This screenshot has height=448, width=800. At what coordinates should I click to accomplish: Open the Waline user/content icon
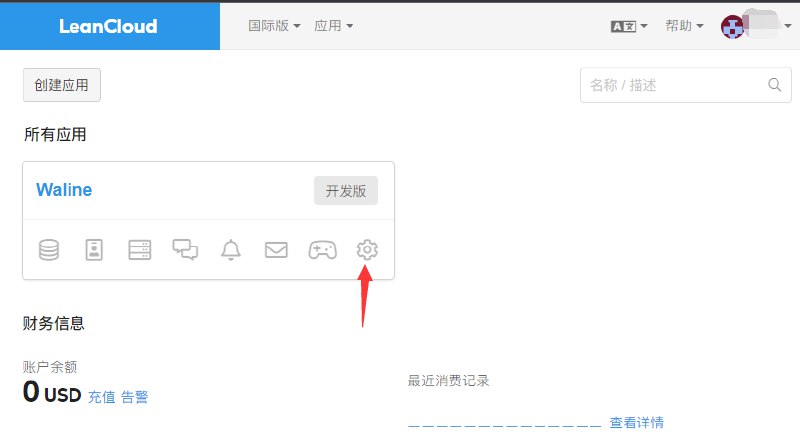click(94, 250)
